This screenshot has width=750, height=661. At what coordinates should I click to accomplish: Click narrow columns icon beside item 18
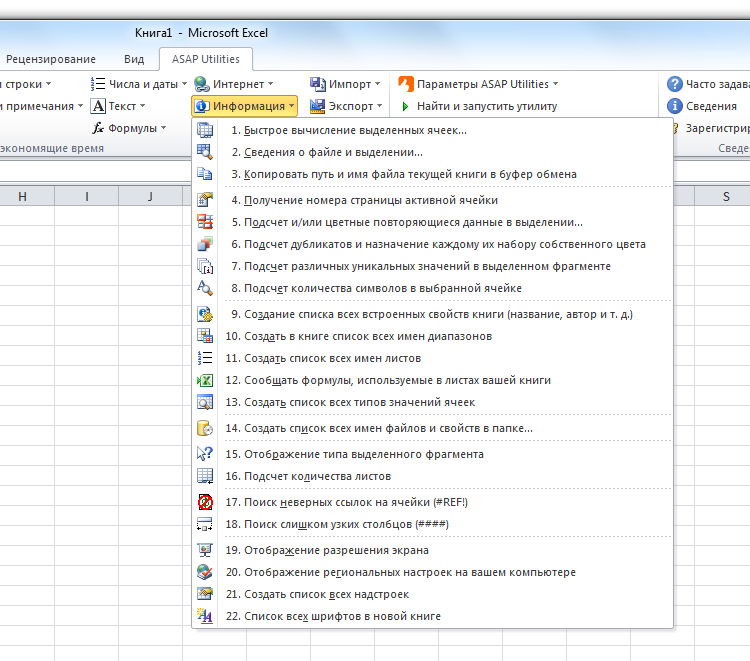(x=205, y=524)
